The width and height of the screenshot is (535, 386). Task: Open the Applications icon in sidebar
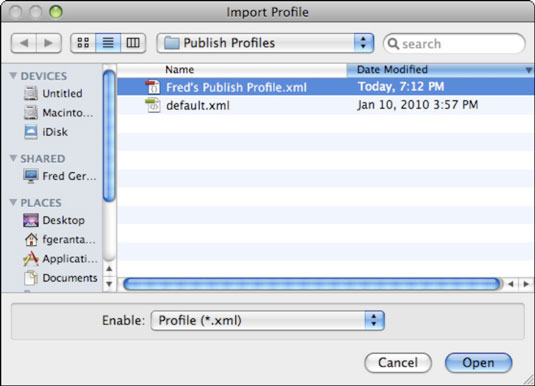coord(31,259)
